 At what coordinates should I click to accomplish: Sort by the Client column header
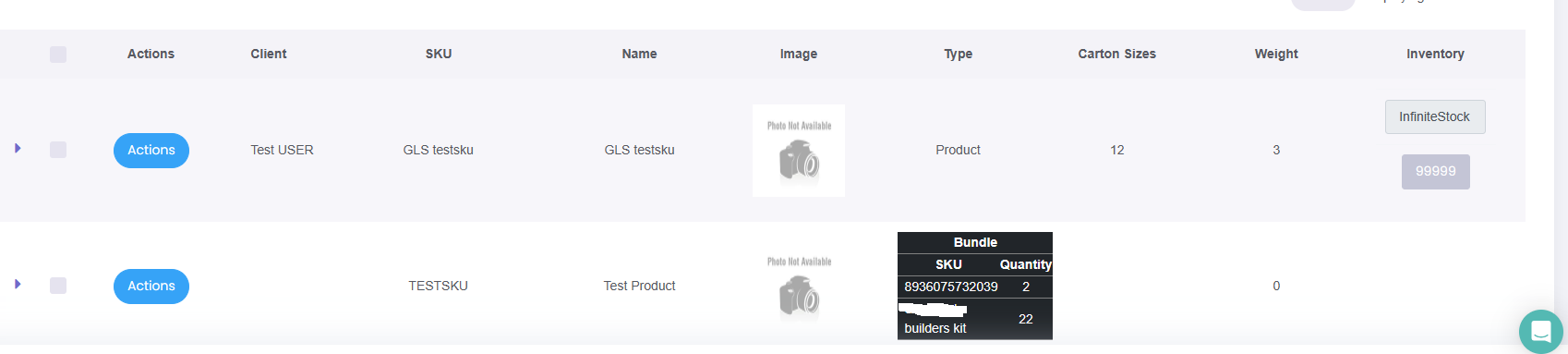[x=269, y=54]
